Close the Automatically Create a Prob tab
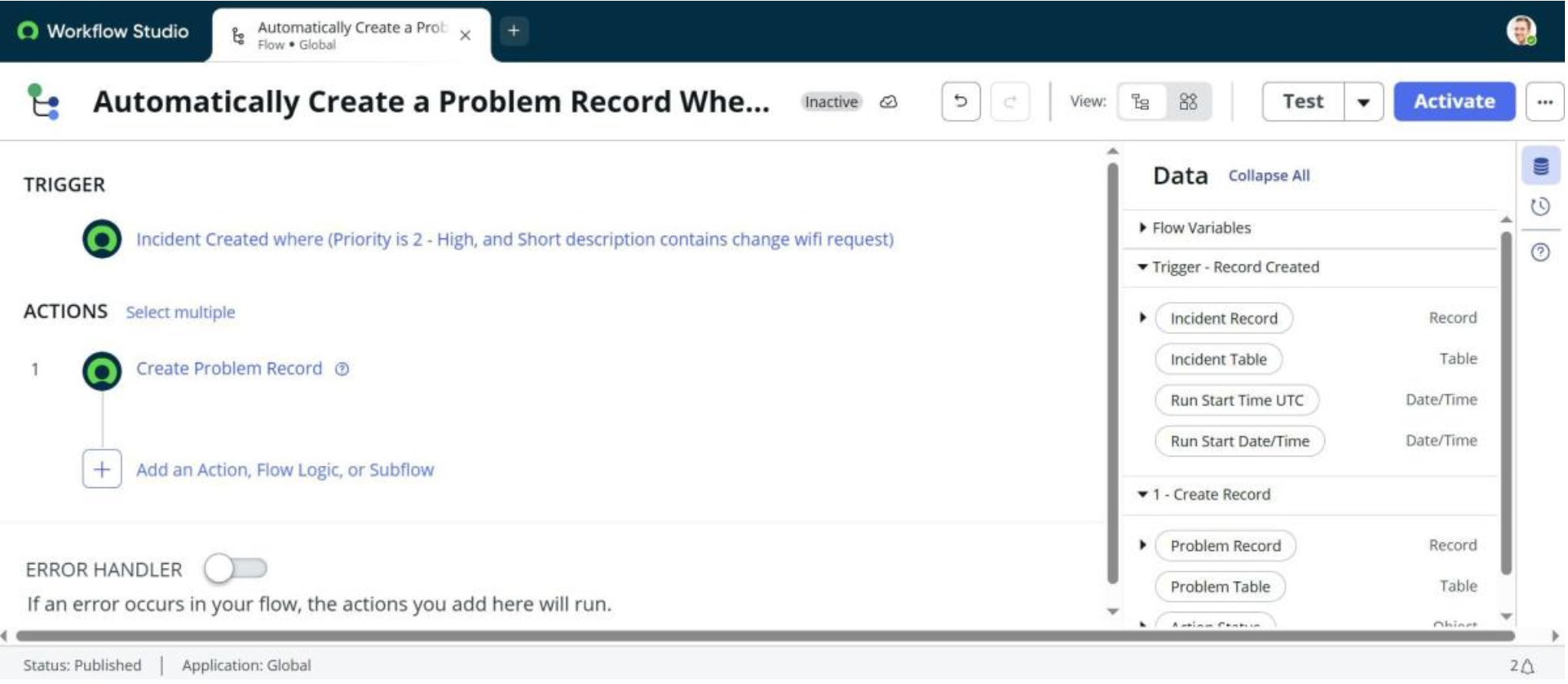 coord(465,35)
